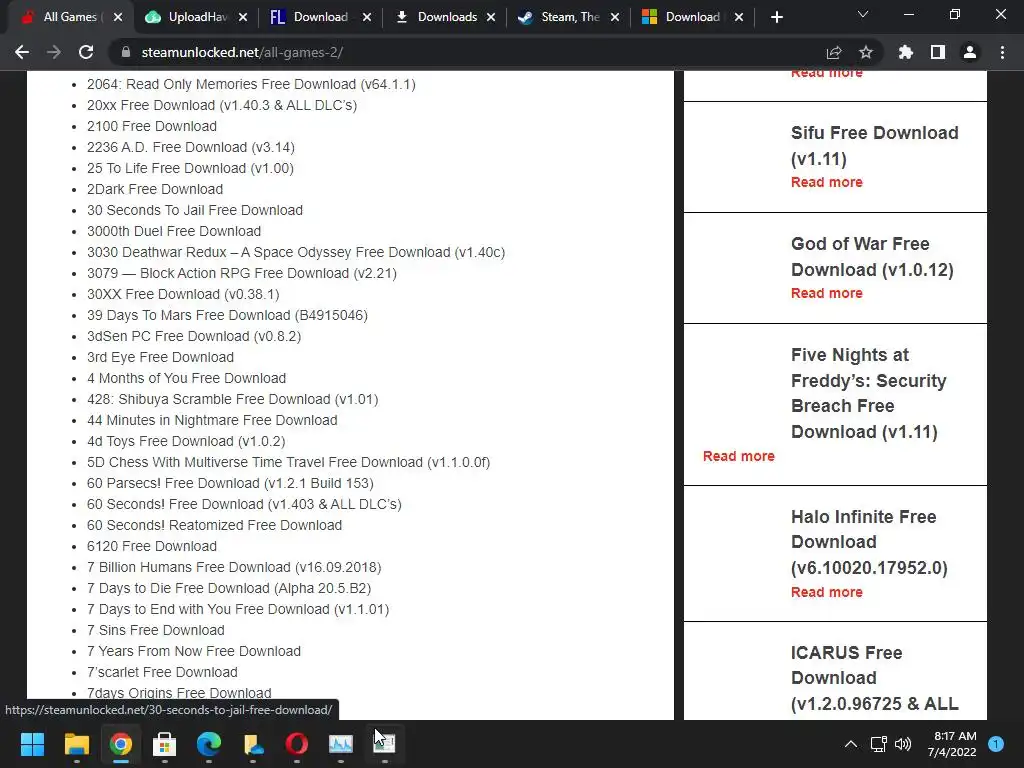Share this page via the share icon
Screen dimensions: 1024x768
click(834, 52)
